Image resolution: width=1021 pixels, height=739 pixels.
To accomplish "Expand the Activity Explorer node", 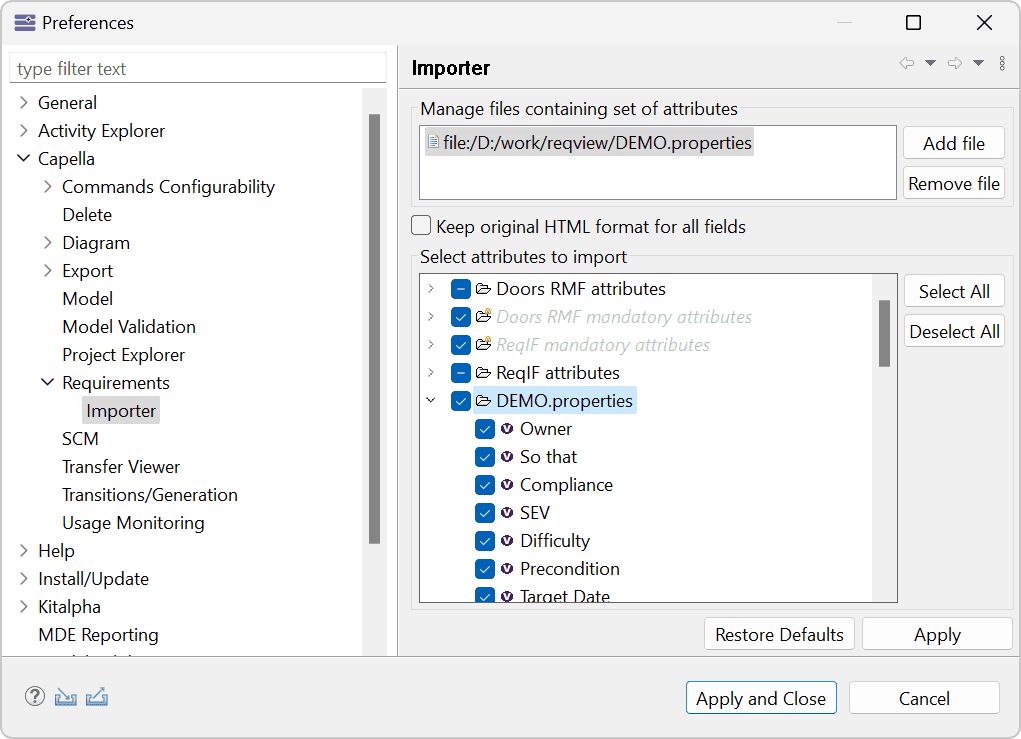I will 23,130.
